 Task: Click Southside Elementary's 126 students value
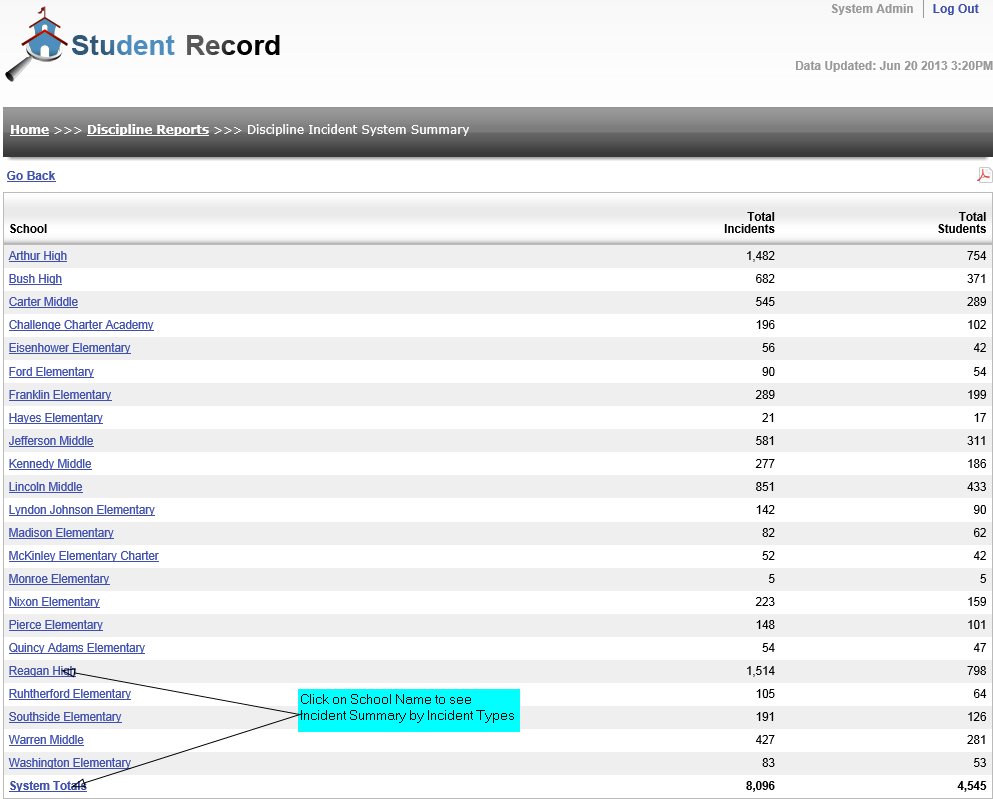977,717
